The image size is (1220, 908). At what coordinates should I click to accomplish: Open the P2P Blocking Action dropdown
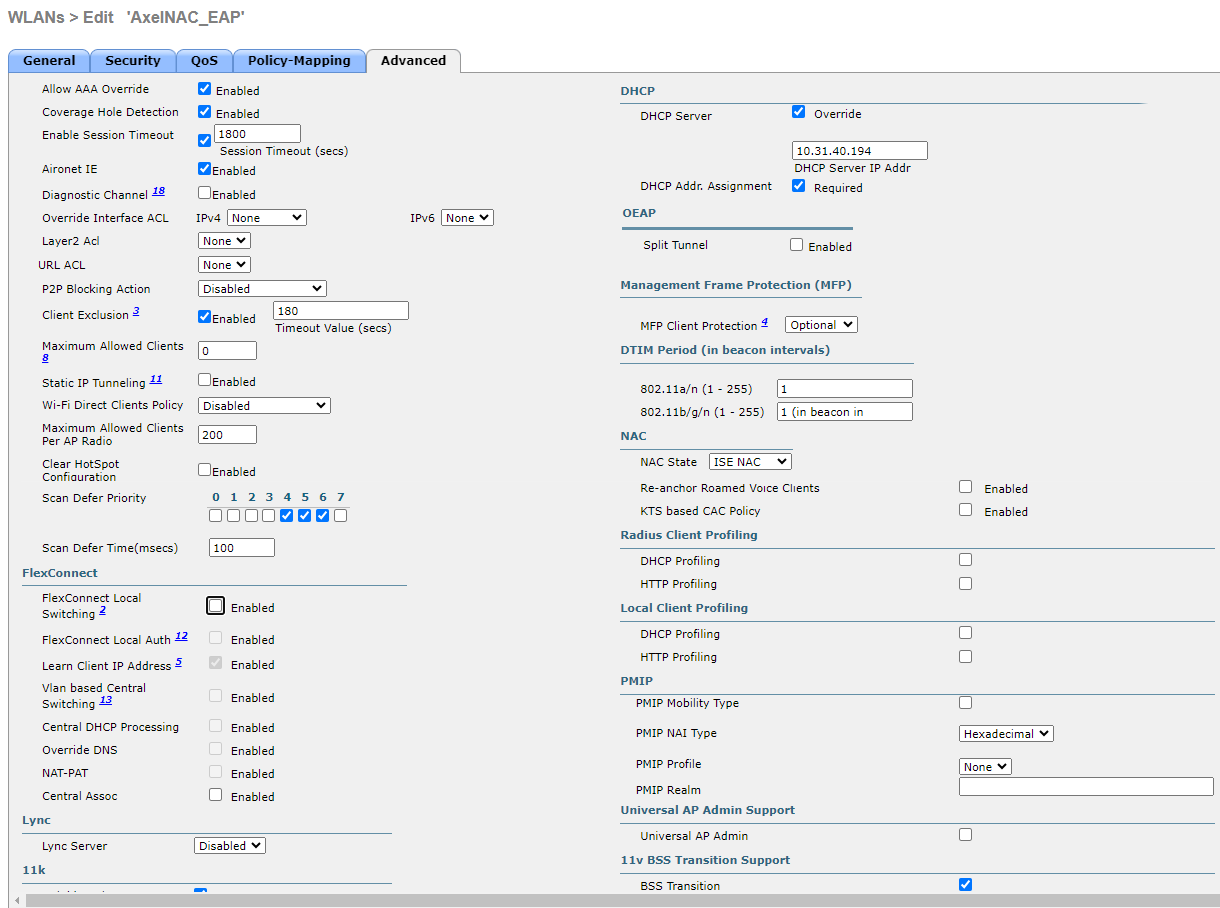pos(261,288)
